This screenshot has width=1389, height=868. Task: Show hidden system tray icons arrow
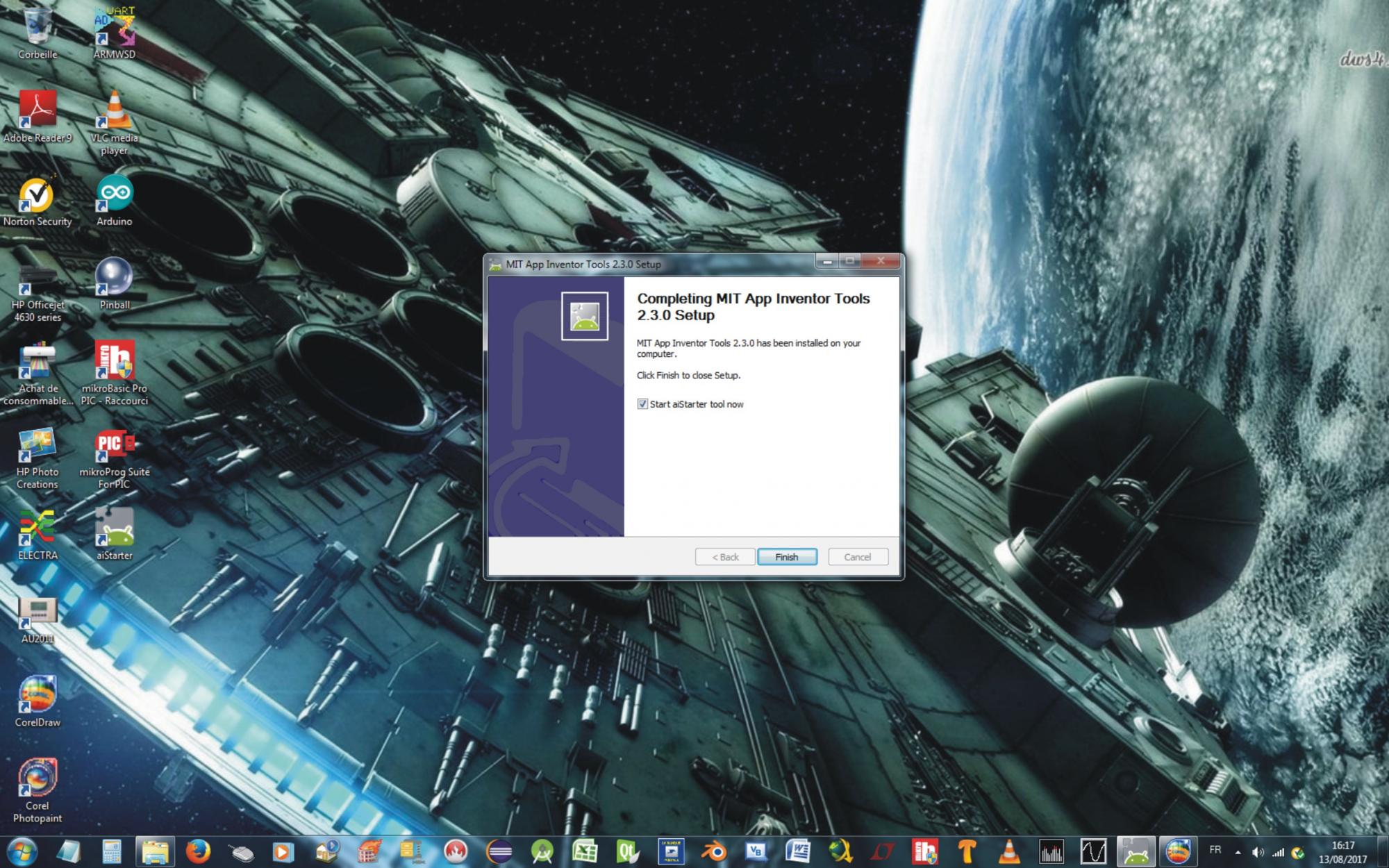pos(1238,852)
